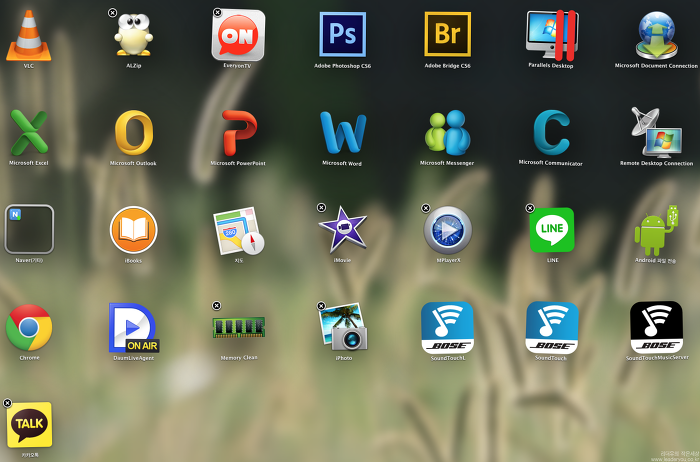Delete ALZip using its x badge
Viewport: 700px width, 462px height.
coord(112,13)
